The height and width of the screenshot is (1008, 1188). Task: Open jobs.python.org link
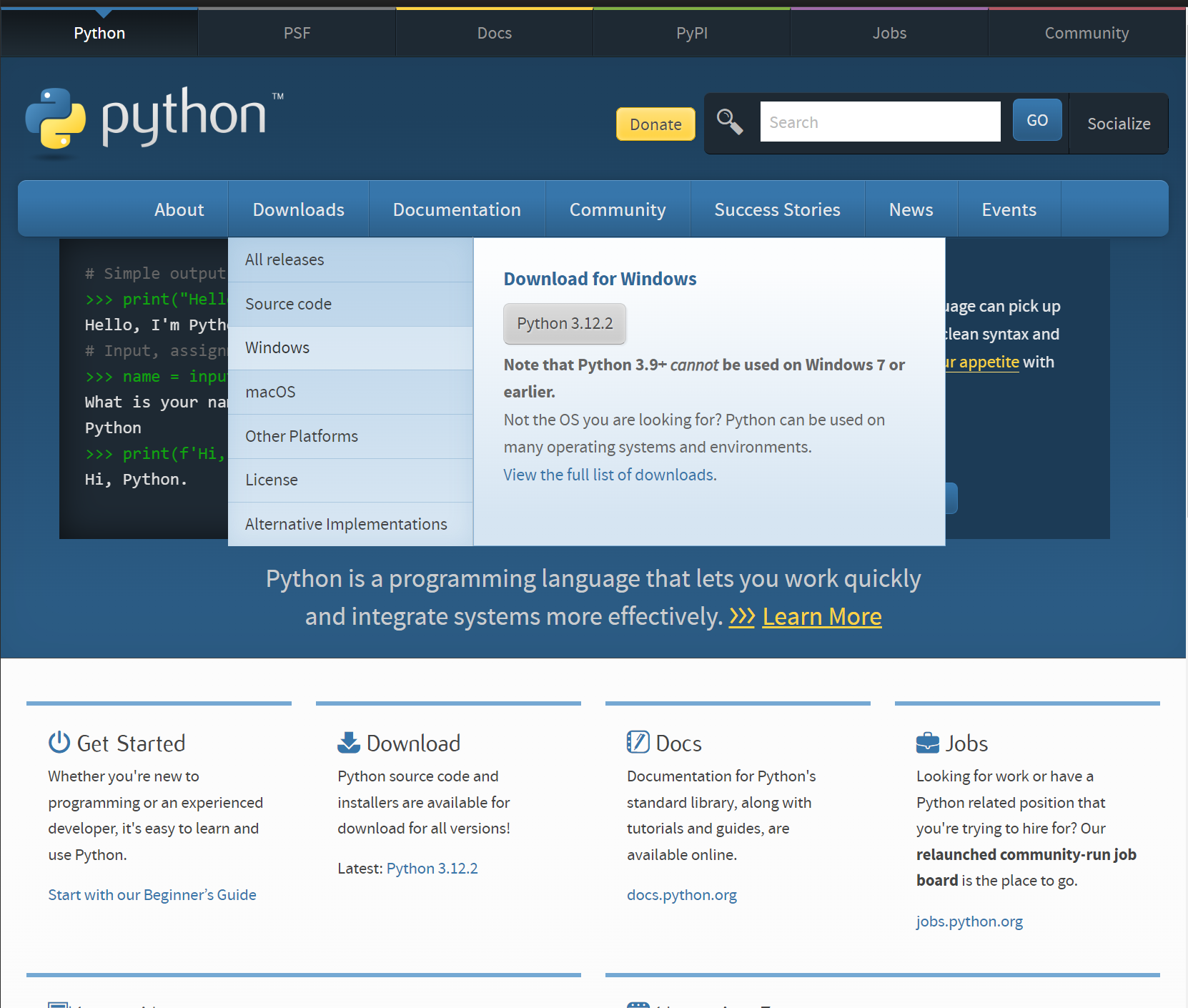click(969, 921)
